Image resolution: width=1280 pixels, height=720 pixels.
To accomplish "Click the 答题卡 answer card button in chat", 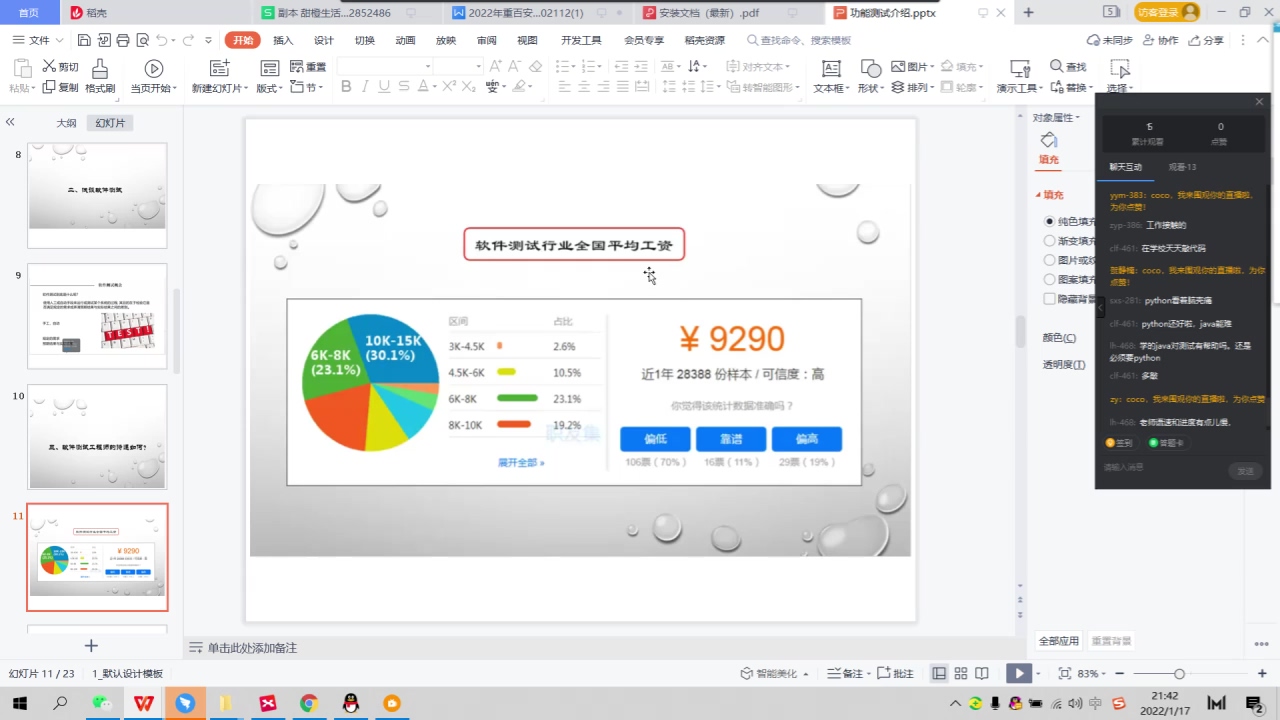I will click(1165, 442).
